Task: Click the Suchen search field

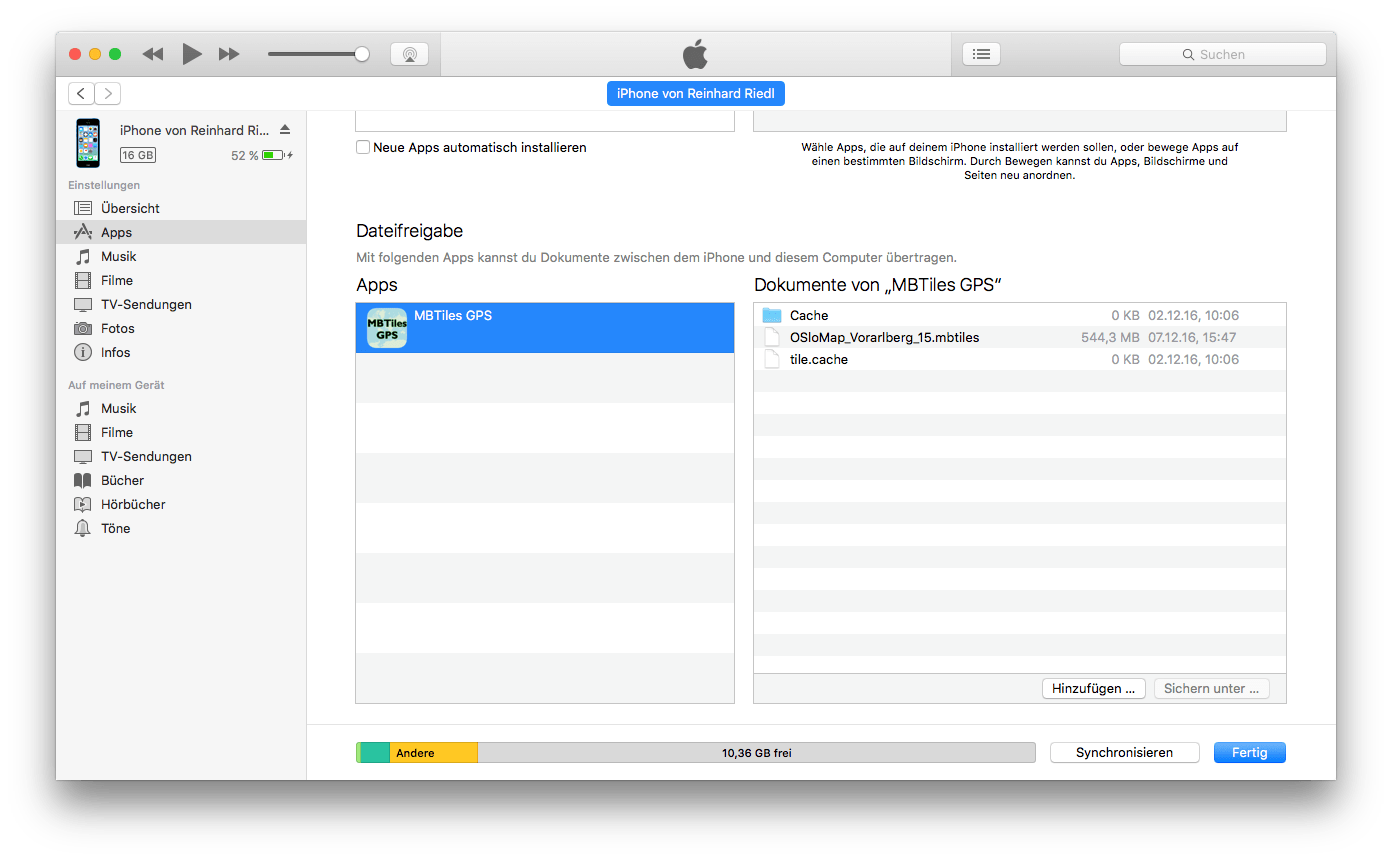Action: click(x=1222, y=54)
